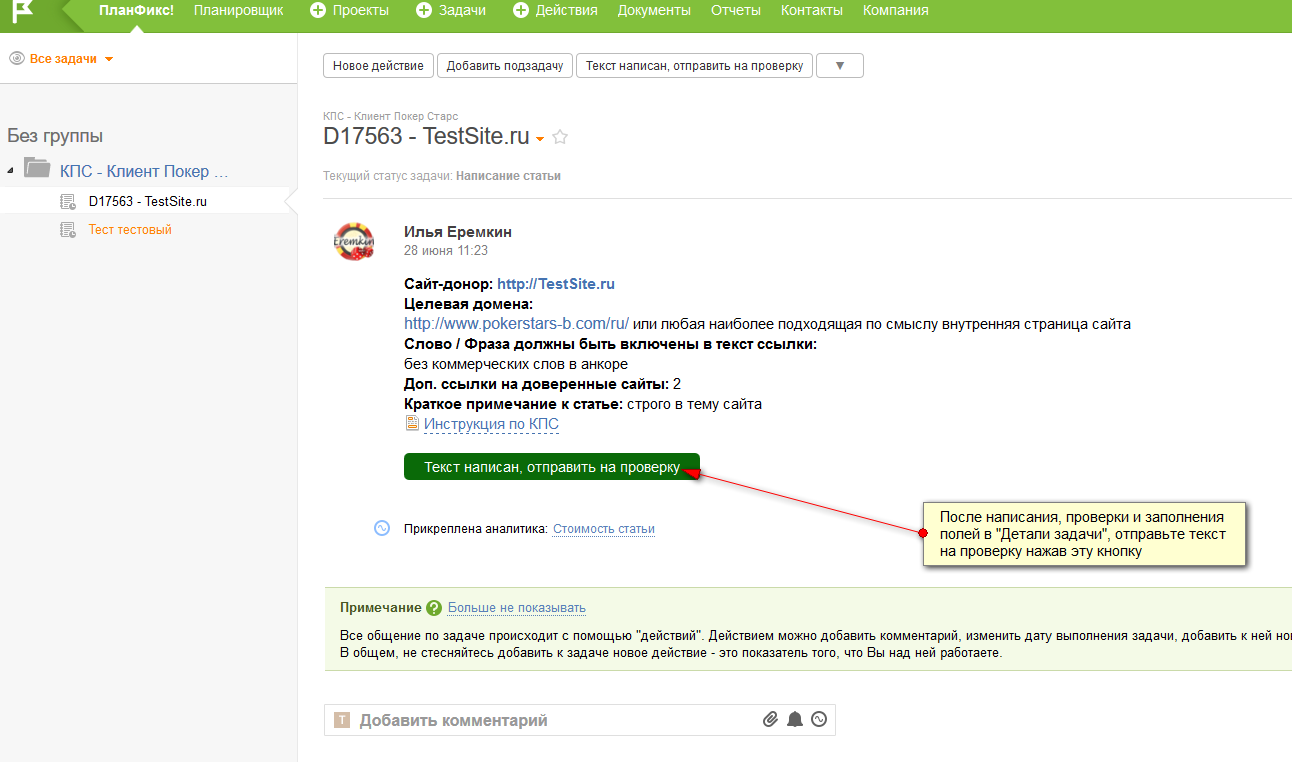Viewport: 1292px width, 762px height.
Task: Click the green Текст написан, отправить на проверку button
Action: coord(552,467)
